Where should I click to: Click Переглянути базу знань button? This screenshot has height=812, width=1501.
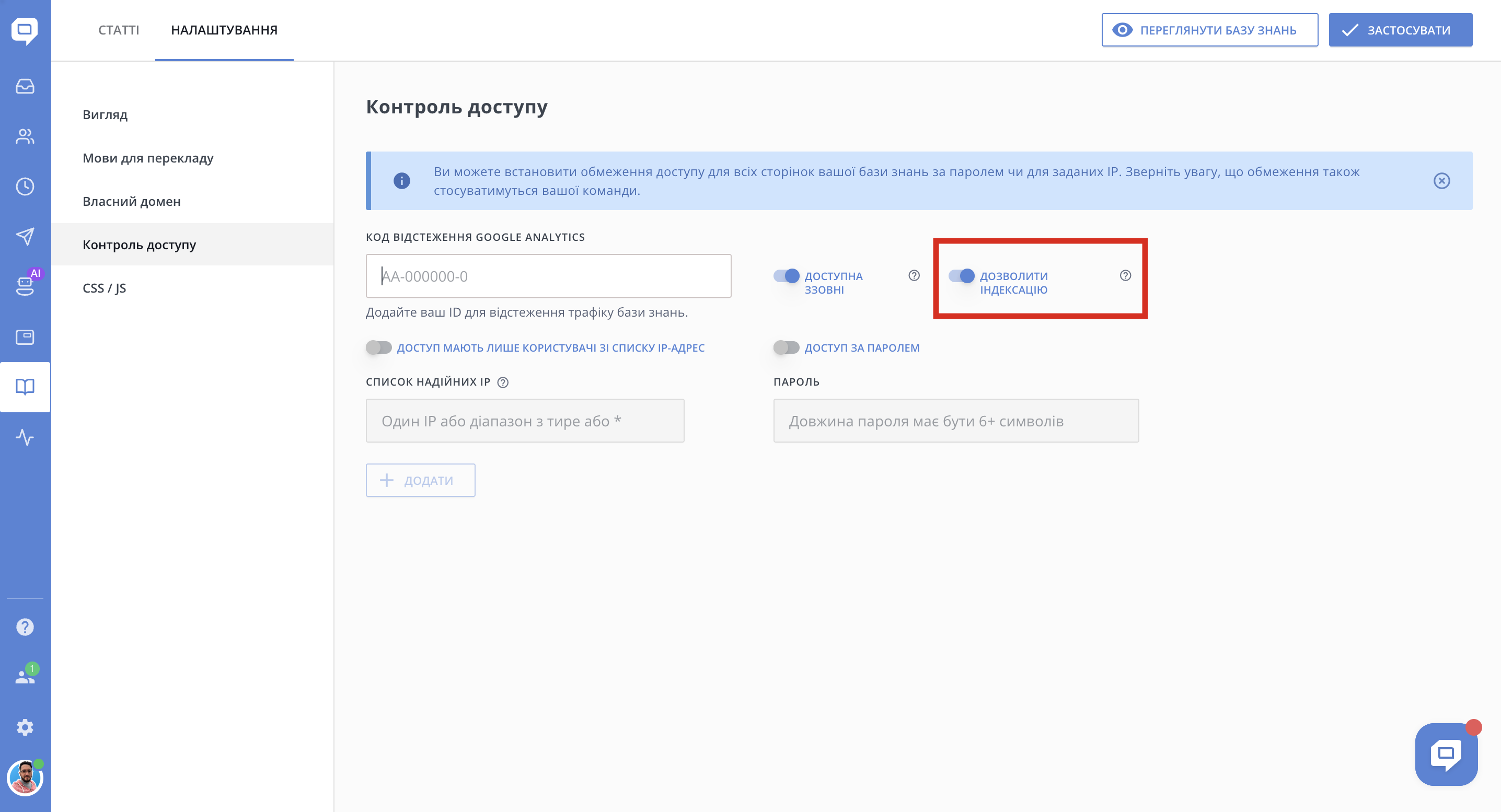[1209, 30]
